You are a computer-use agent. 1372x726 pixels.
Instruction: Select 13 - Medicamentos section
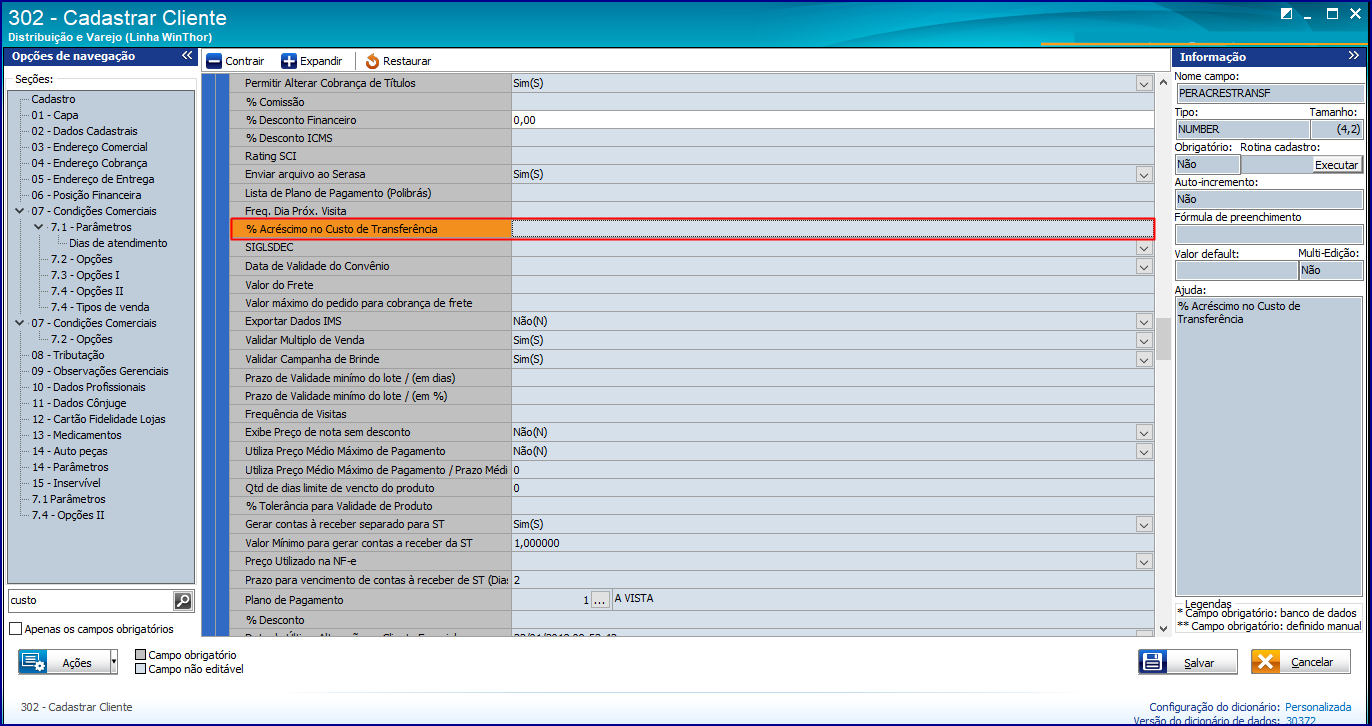click(76, 435)
